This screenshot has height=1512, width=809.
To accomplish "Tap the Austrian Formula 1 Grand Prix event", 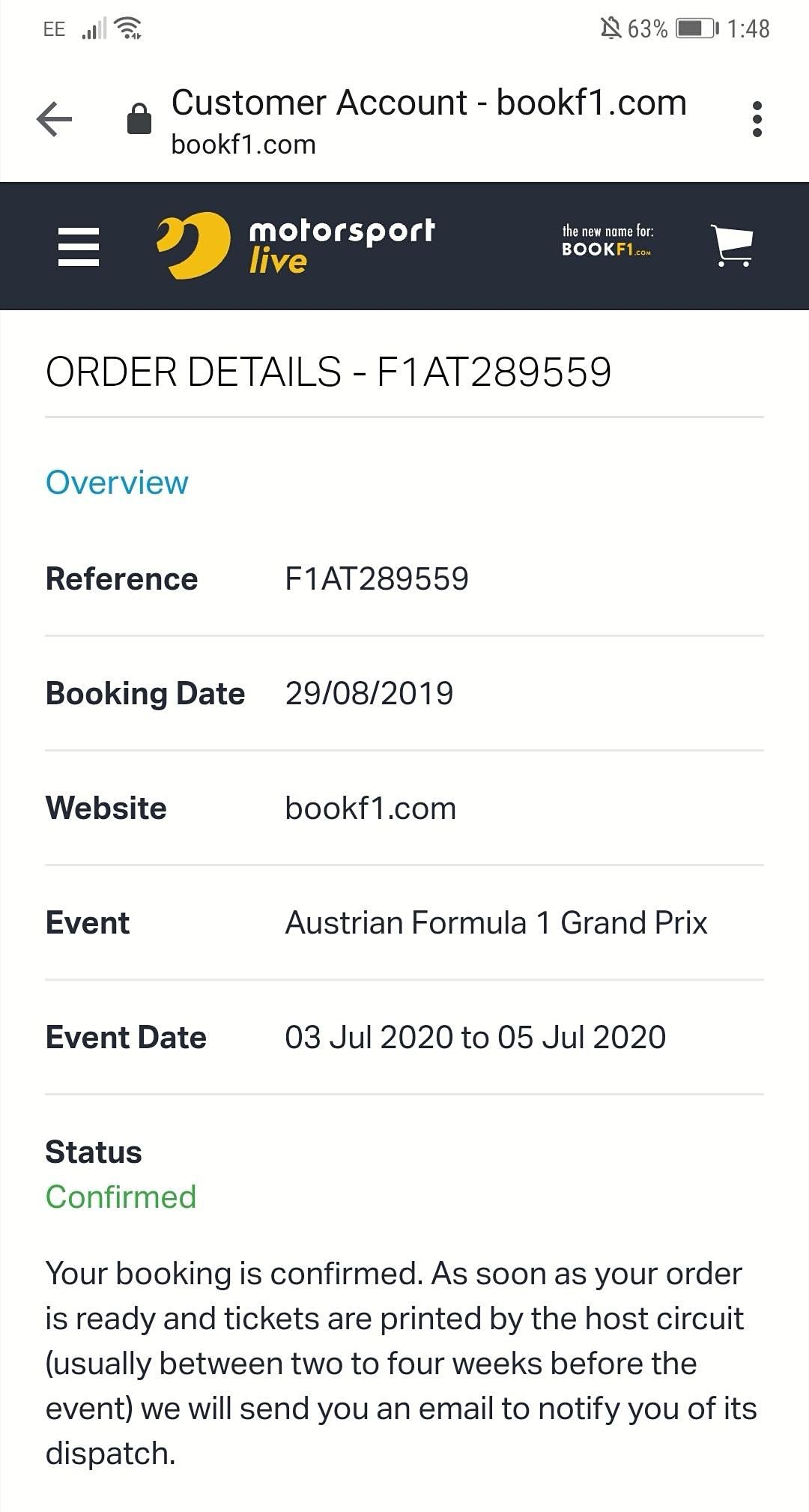I will coord(496,923).
